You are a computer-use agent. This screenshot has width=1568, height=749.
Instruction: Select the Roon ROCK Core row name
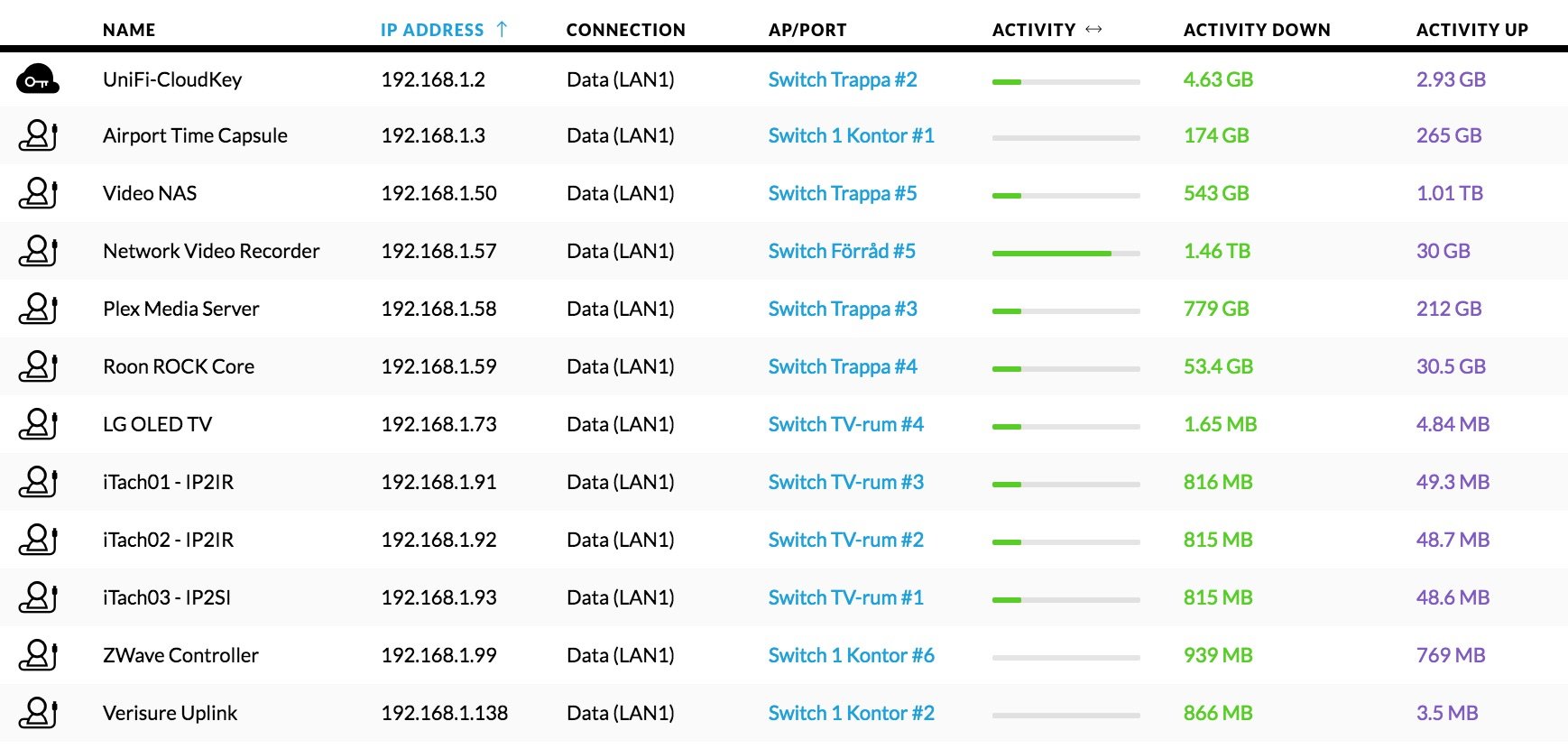tap(179, 366)
